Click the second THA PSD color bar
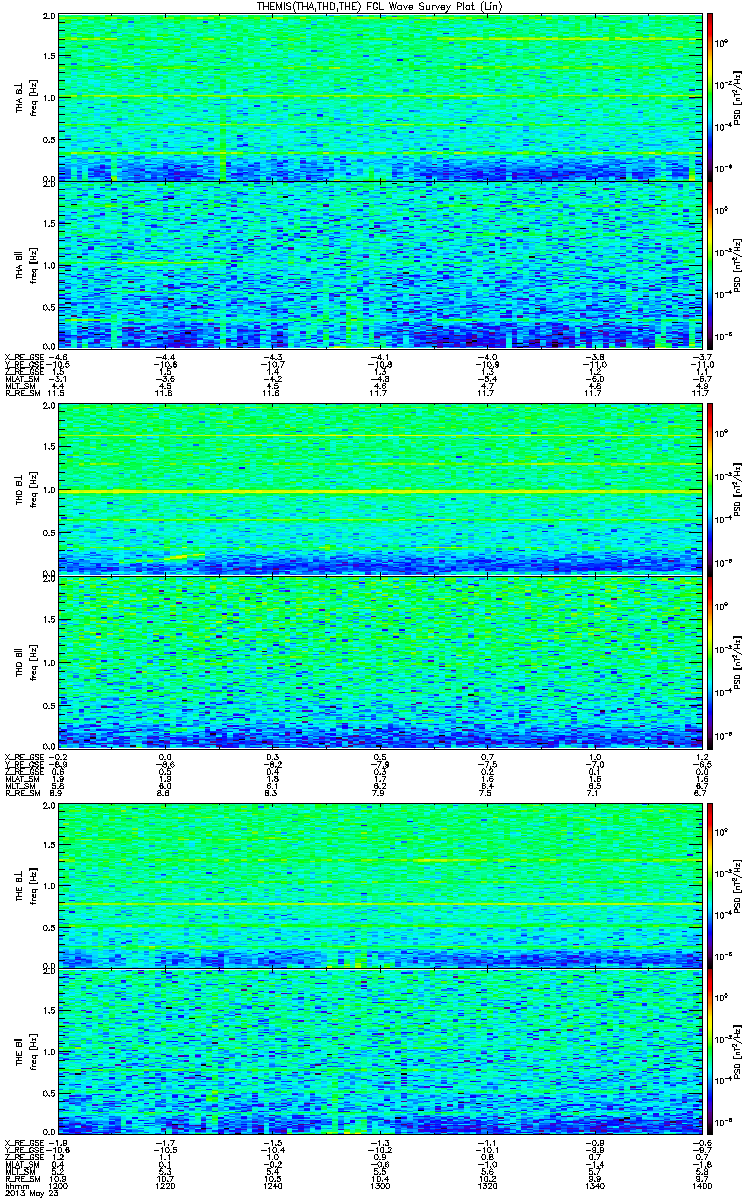The image size is (750, 1200). 710,264
